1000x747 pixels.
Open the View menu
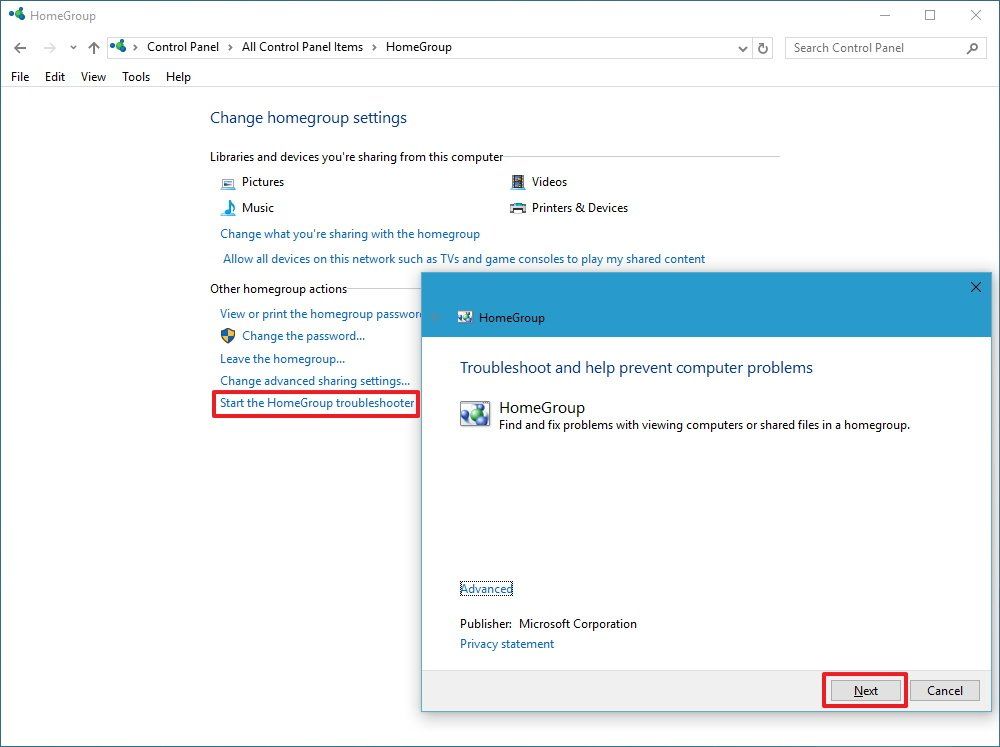(x=93, y=77)
